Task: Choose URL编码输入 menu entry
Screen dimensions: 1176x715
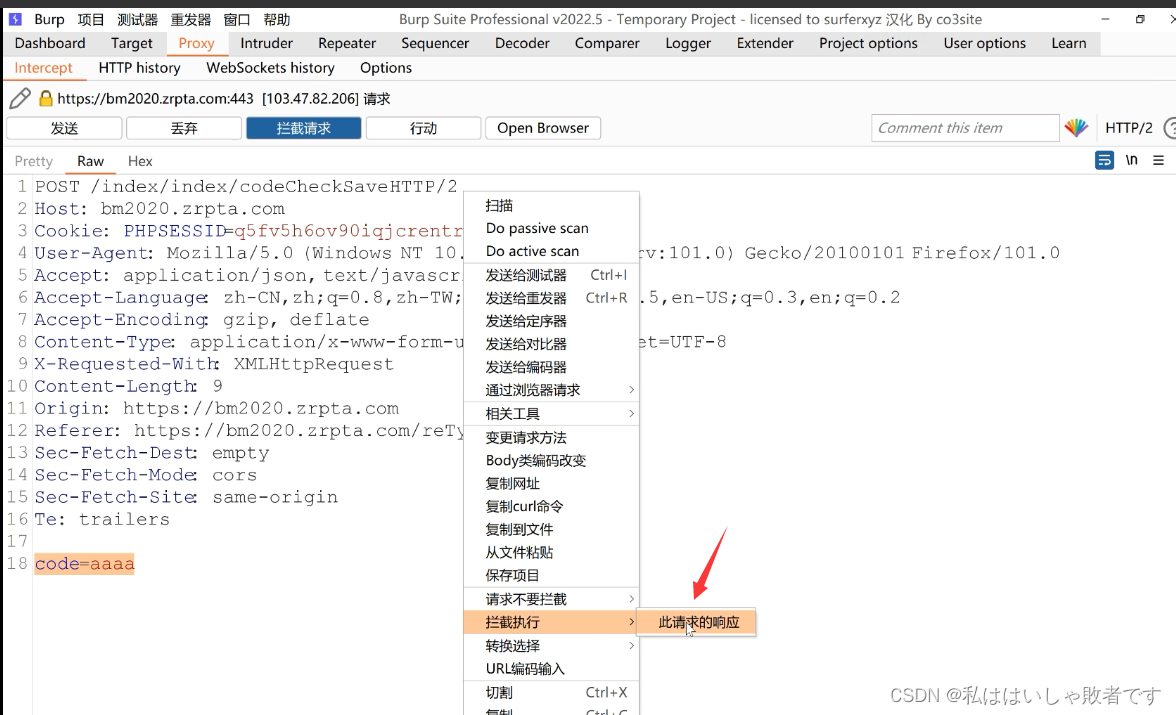Action: point(552,668)
